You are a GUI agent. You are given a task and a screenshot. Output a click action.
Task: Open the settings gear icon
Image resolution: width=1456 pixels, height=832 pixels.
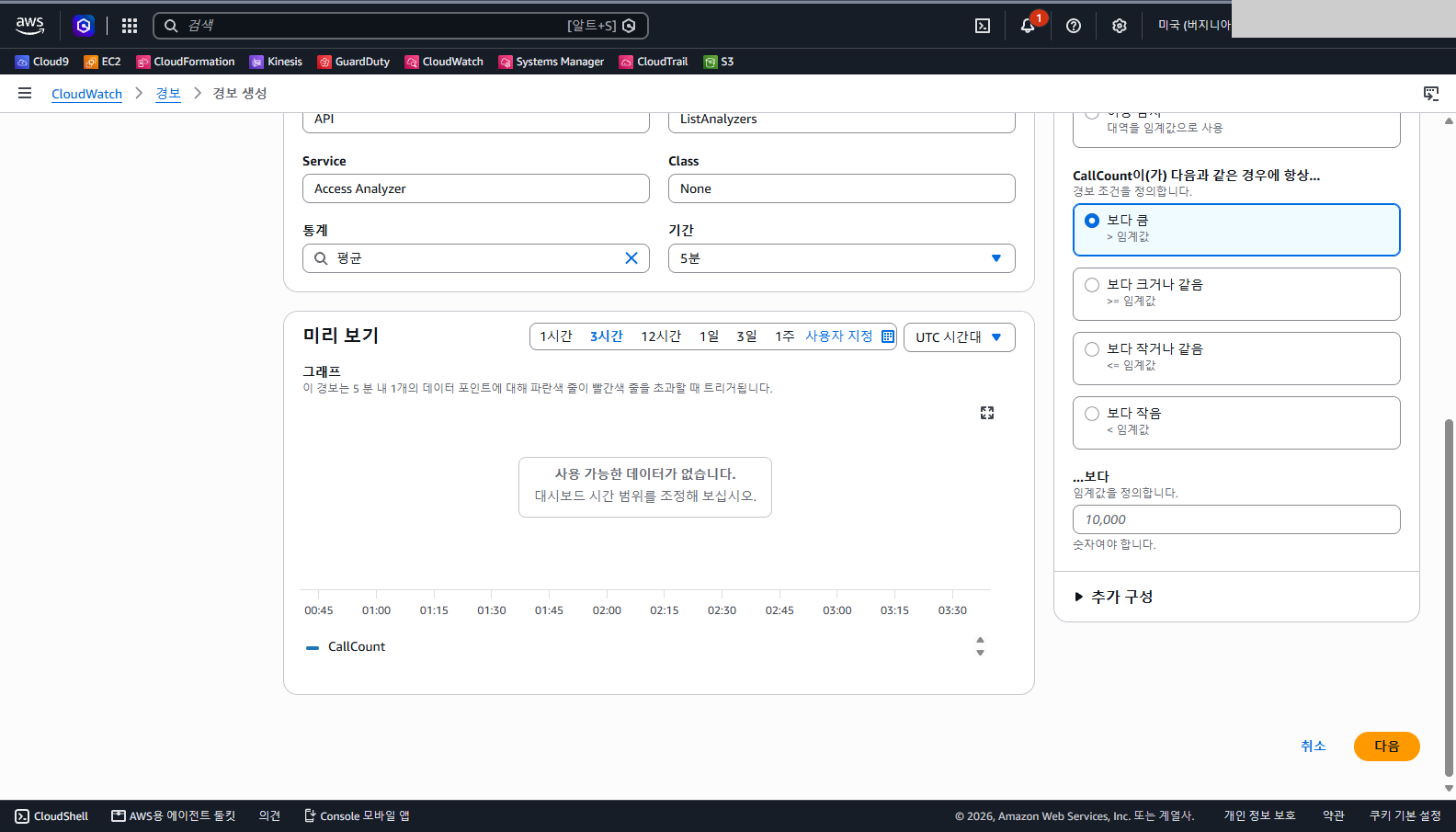(x=1119, y=26)
